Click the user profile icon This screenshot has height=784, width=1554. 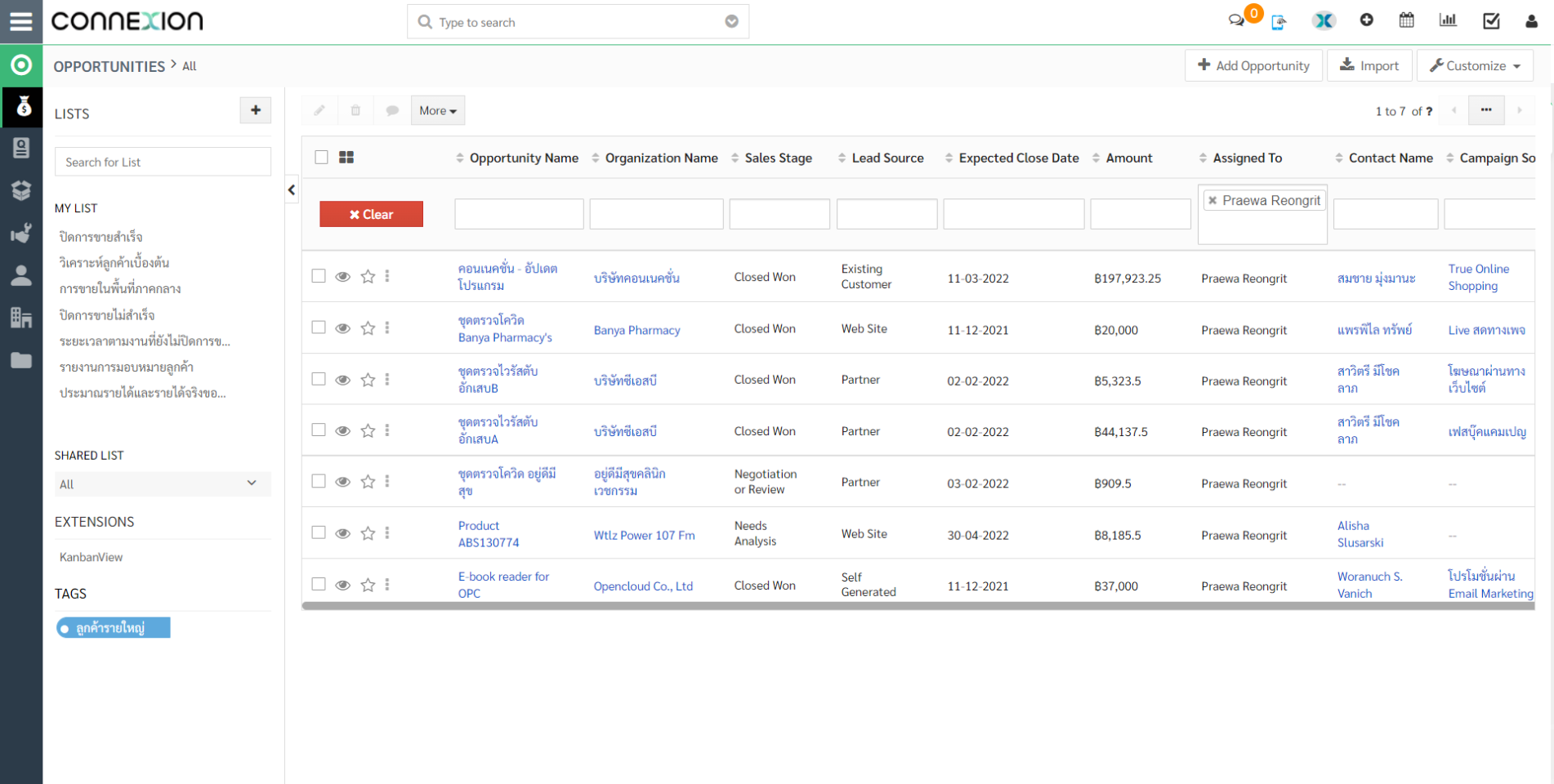1531,21
